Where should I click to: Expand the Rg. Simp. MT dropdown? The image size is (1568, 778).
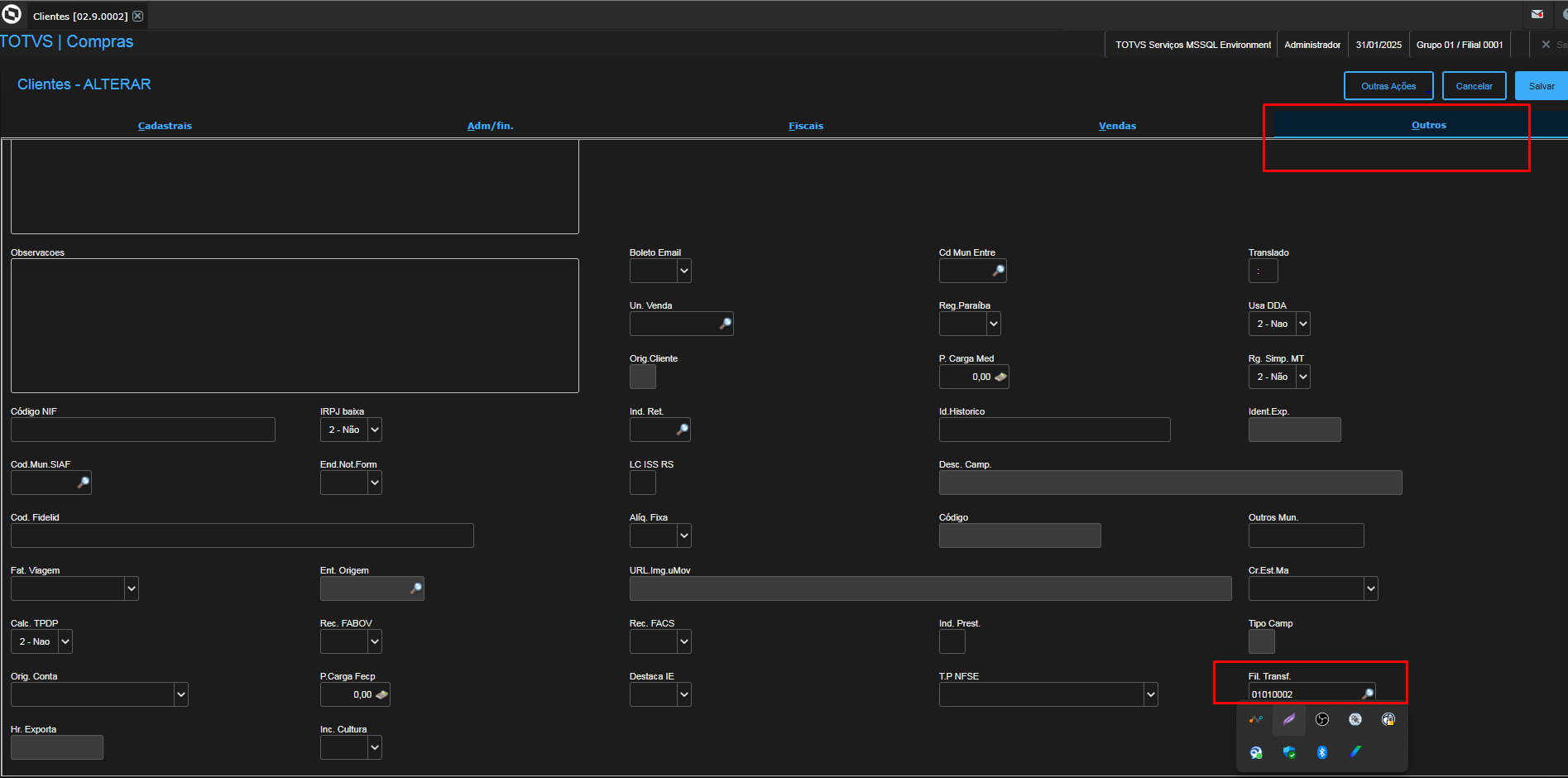coord(1303,377)
